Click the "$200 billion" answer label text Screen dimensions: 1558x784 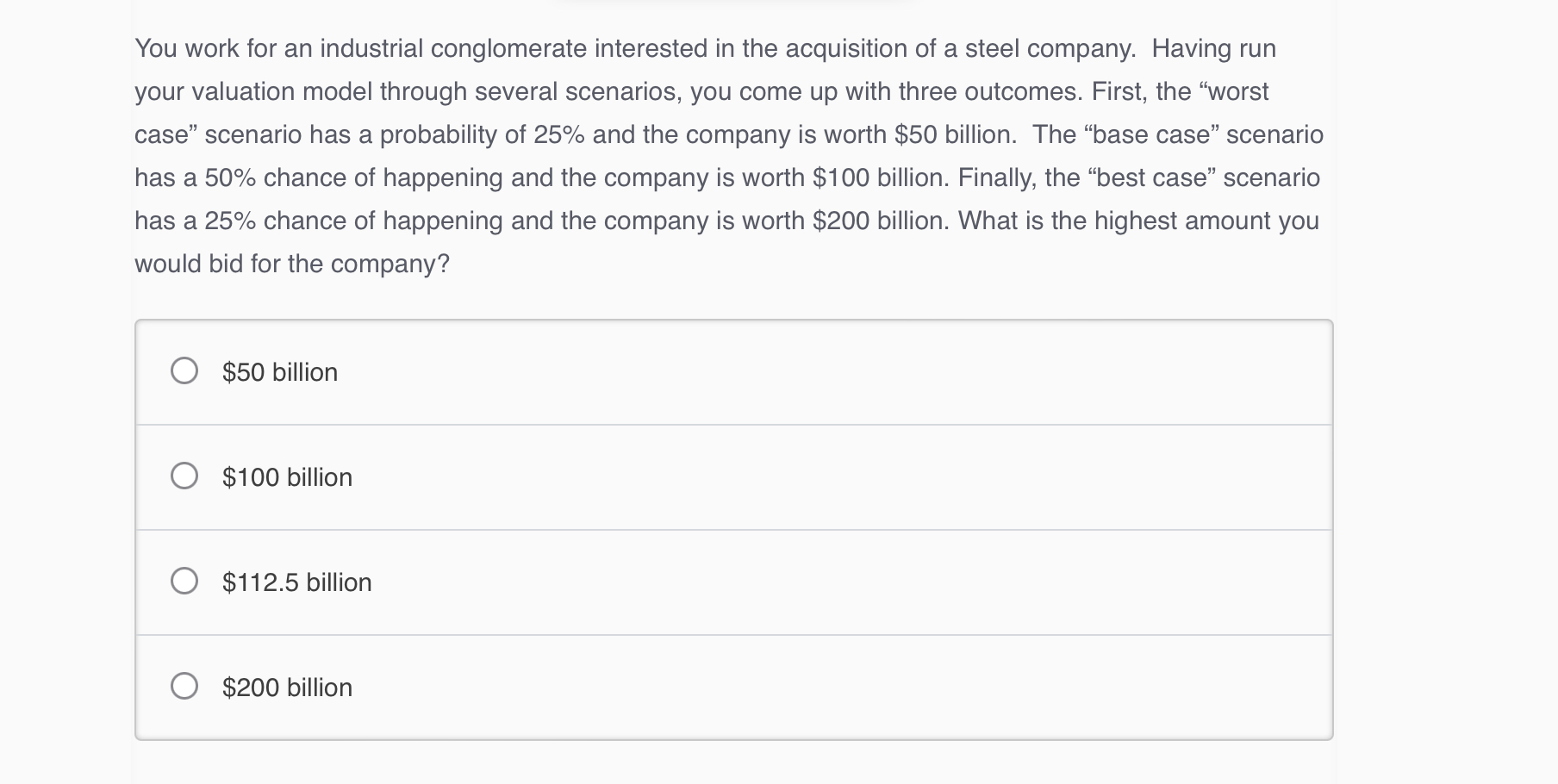pos(288,688)
